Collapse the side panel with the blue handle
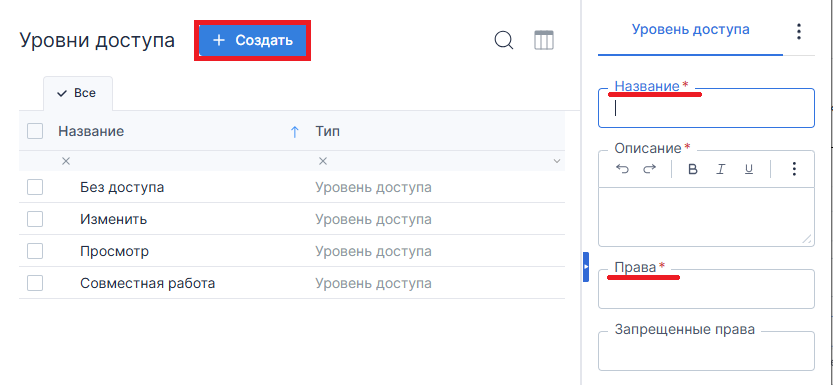 [586, 267]
